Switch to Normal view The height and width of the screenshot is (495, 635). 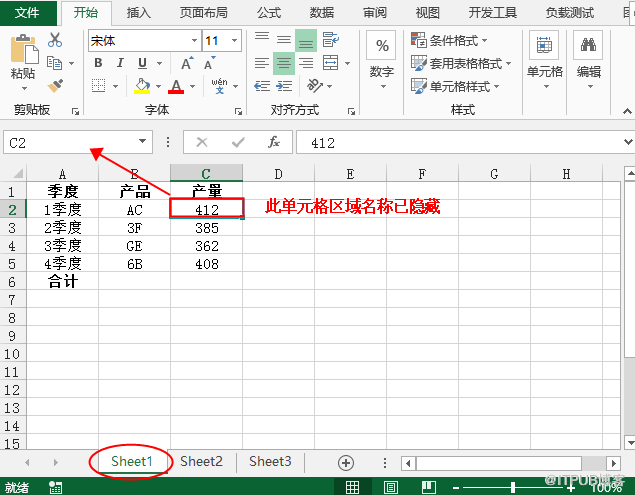click(352, 487)
